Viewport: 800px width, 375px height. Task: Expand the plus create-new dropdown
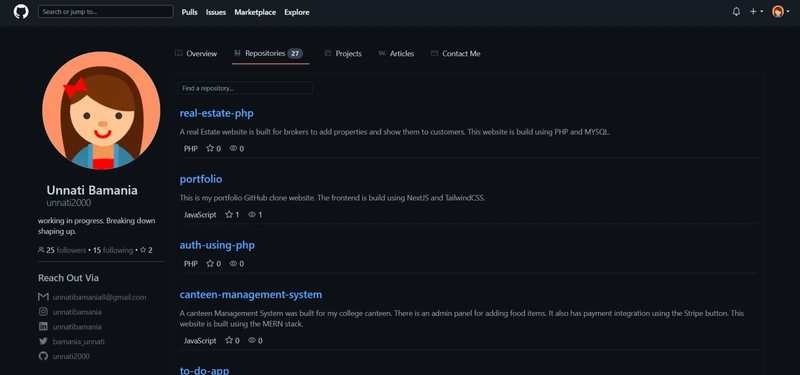(756, 12)
